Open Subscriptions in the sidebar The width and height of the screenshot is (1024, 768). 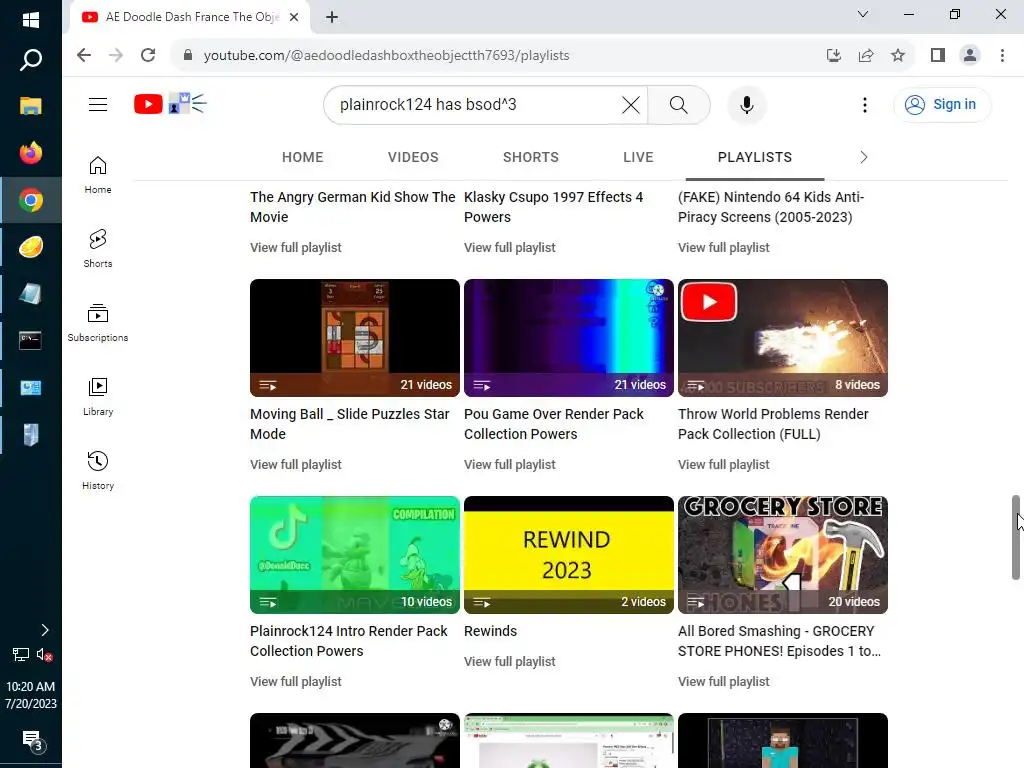pos(98,323)
